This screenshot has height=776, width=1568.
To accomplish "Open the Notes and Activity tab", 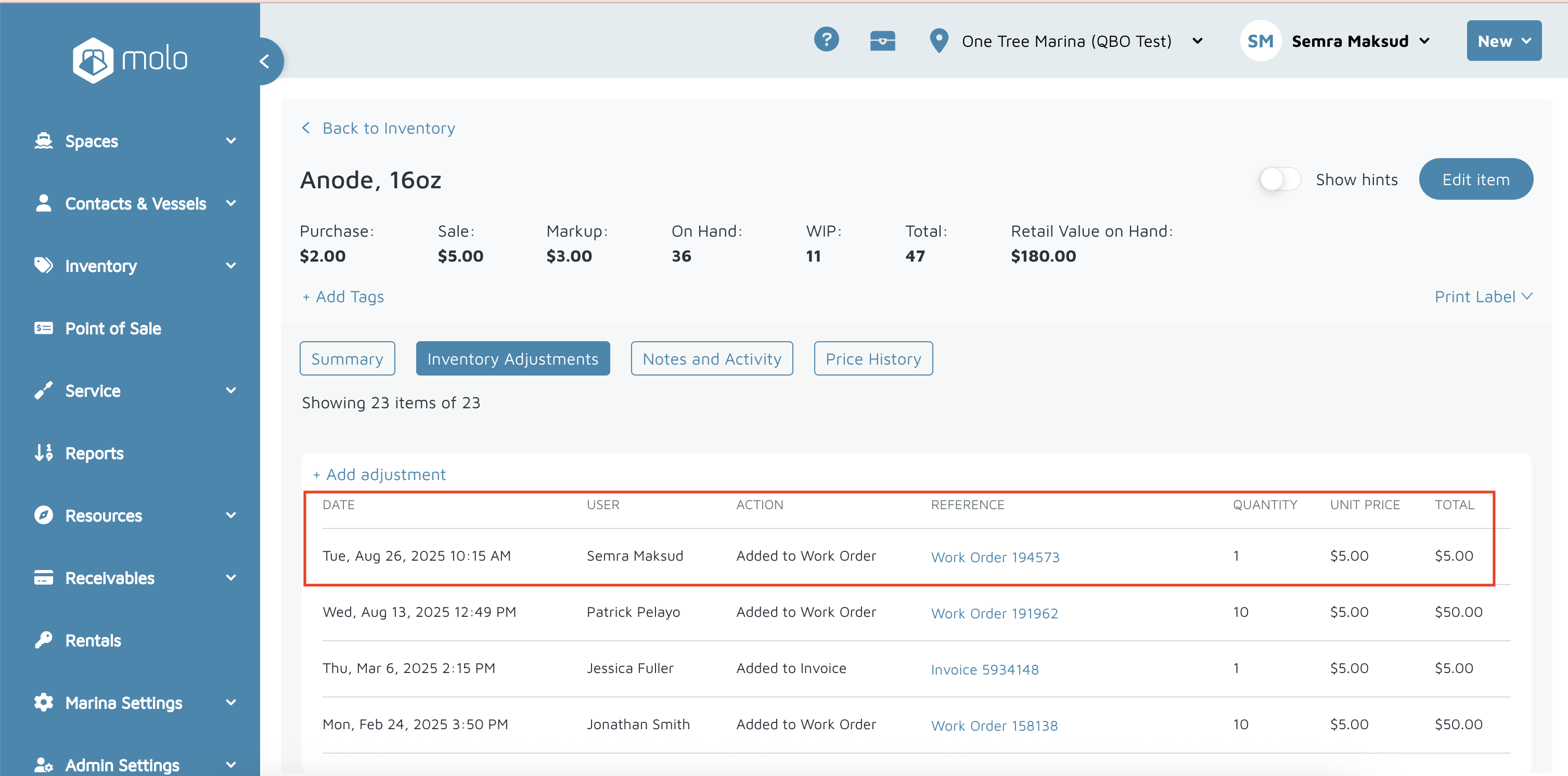I will point(712,358).
